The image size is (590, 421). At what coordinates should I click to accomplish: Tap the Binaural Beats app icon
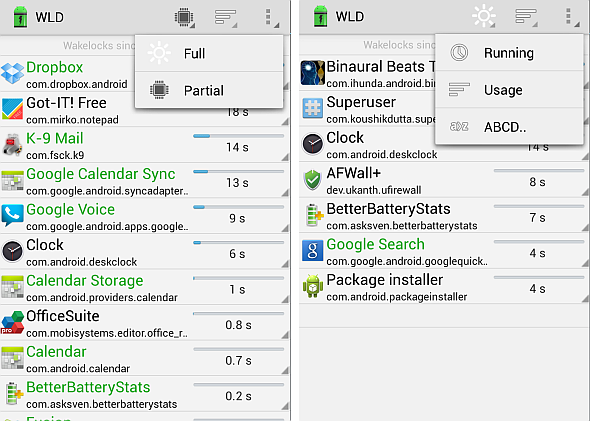coord(313,72)
